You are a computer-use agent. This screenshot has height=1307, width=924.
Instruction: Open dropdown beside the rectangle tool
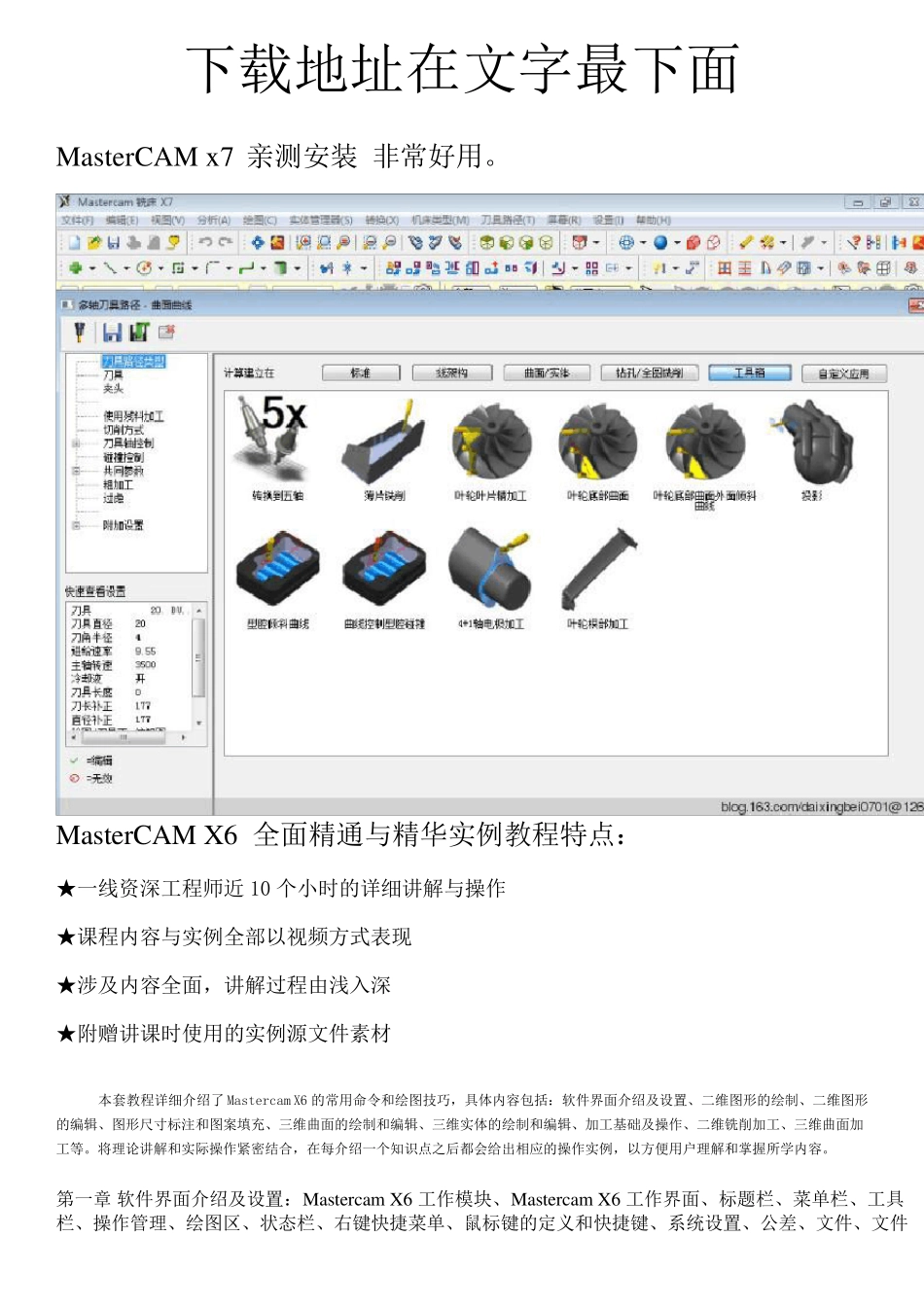[195, 268]
